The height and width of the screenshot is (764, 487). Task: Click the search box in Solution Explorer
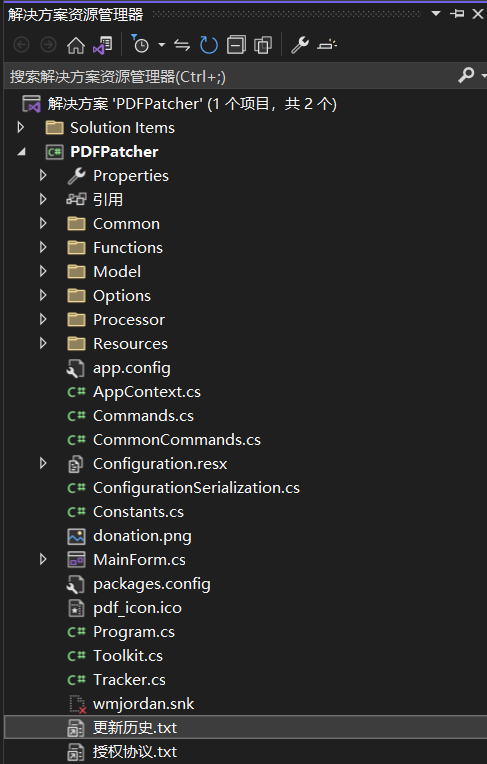click(229, 76)
